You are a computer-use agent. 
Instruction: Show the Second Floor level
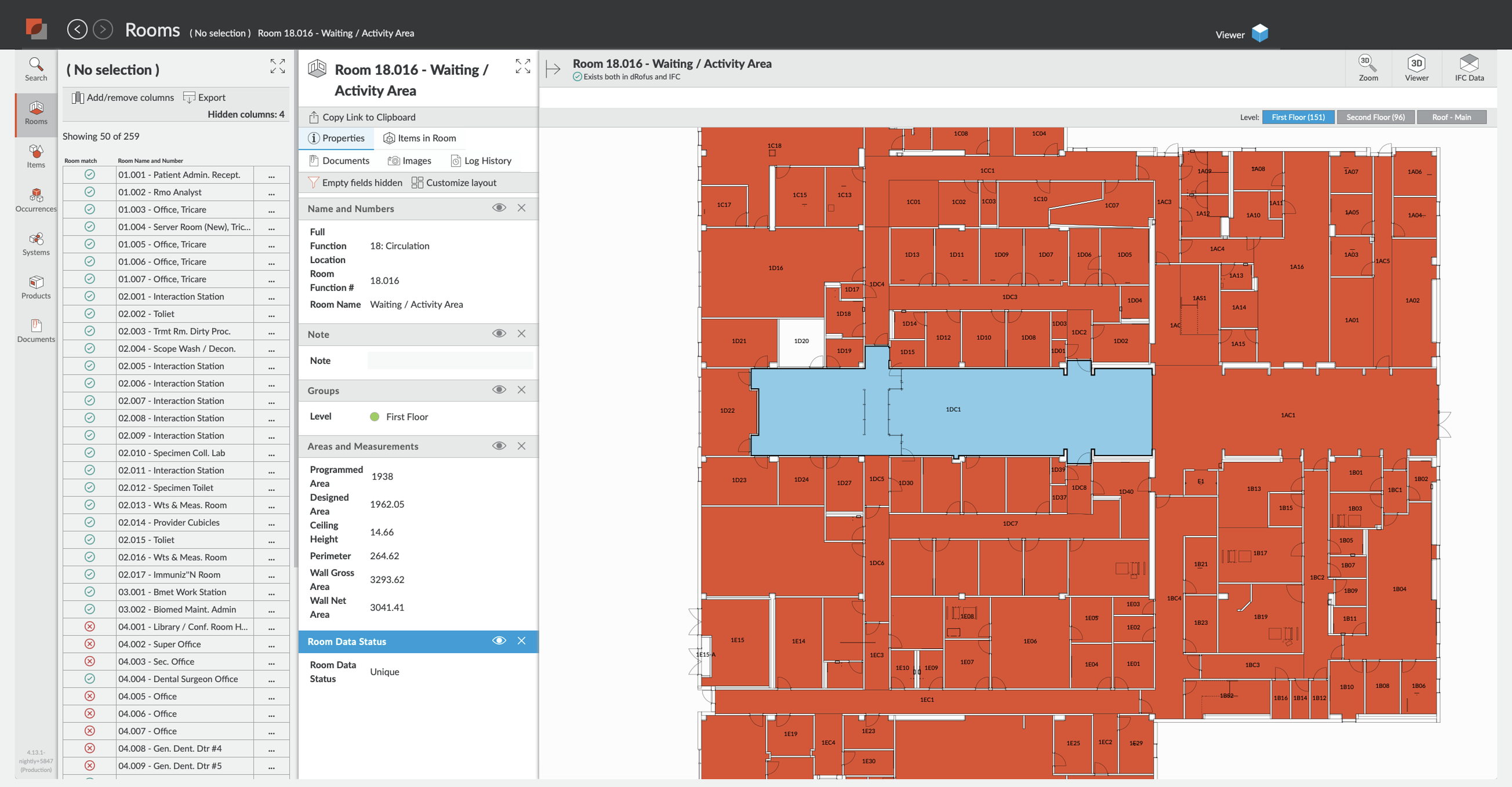tap(1376, 117)
